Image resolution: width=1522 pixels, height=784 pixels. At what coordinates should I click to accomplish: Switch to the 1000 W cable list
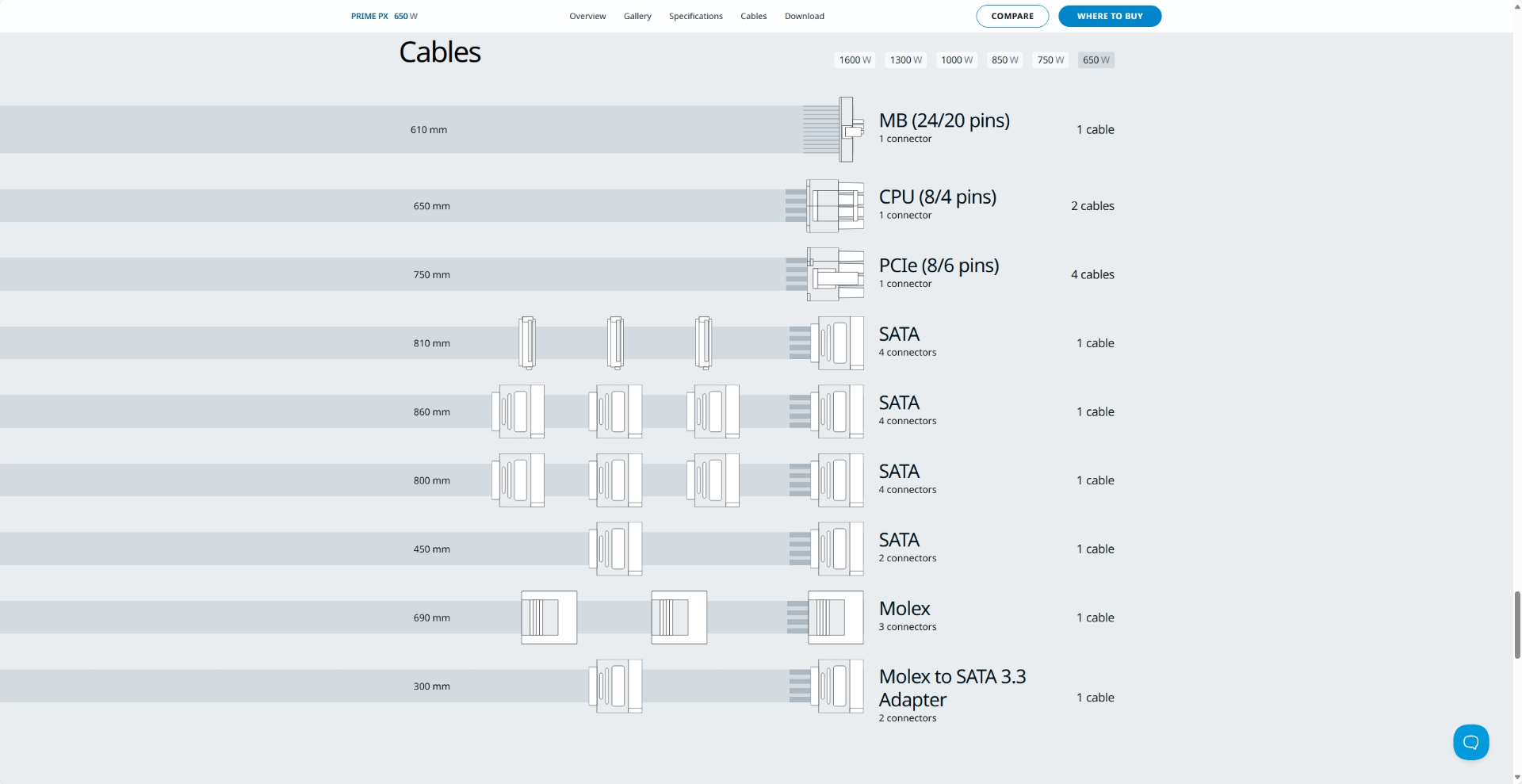pyautogui.click(x=956, y=60)
